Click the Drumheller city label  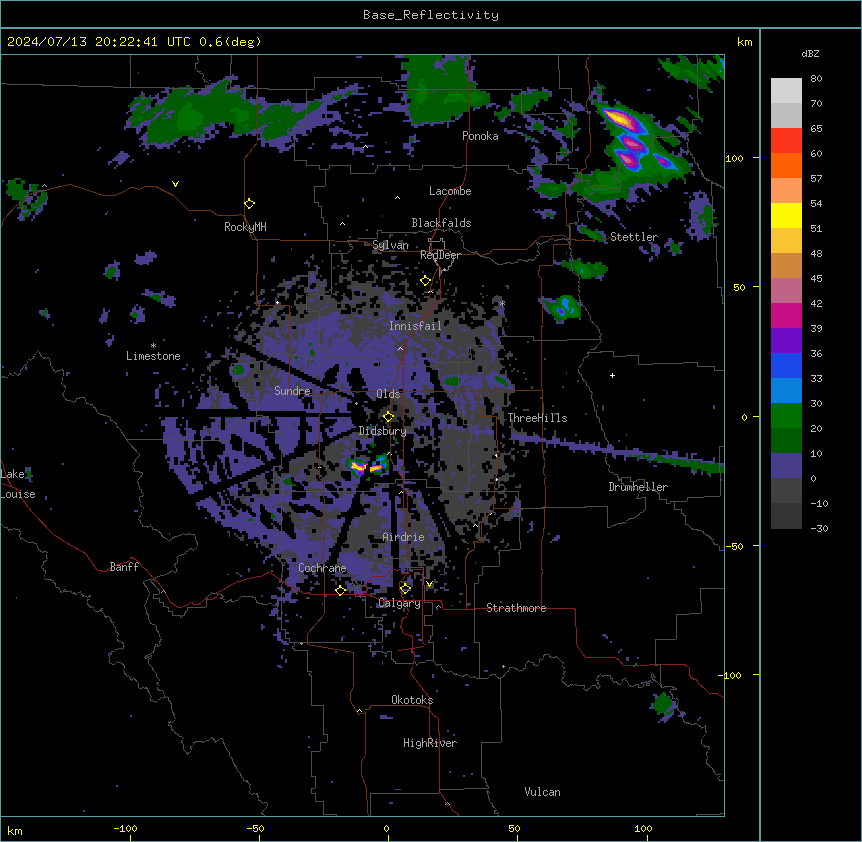(x=638, y=487)
